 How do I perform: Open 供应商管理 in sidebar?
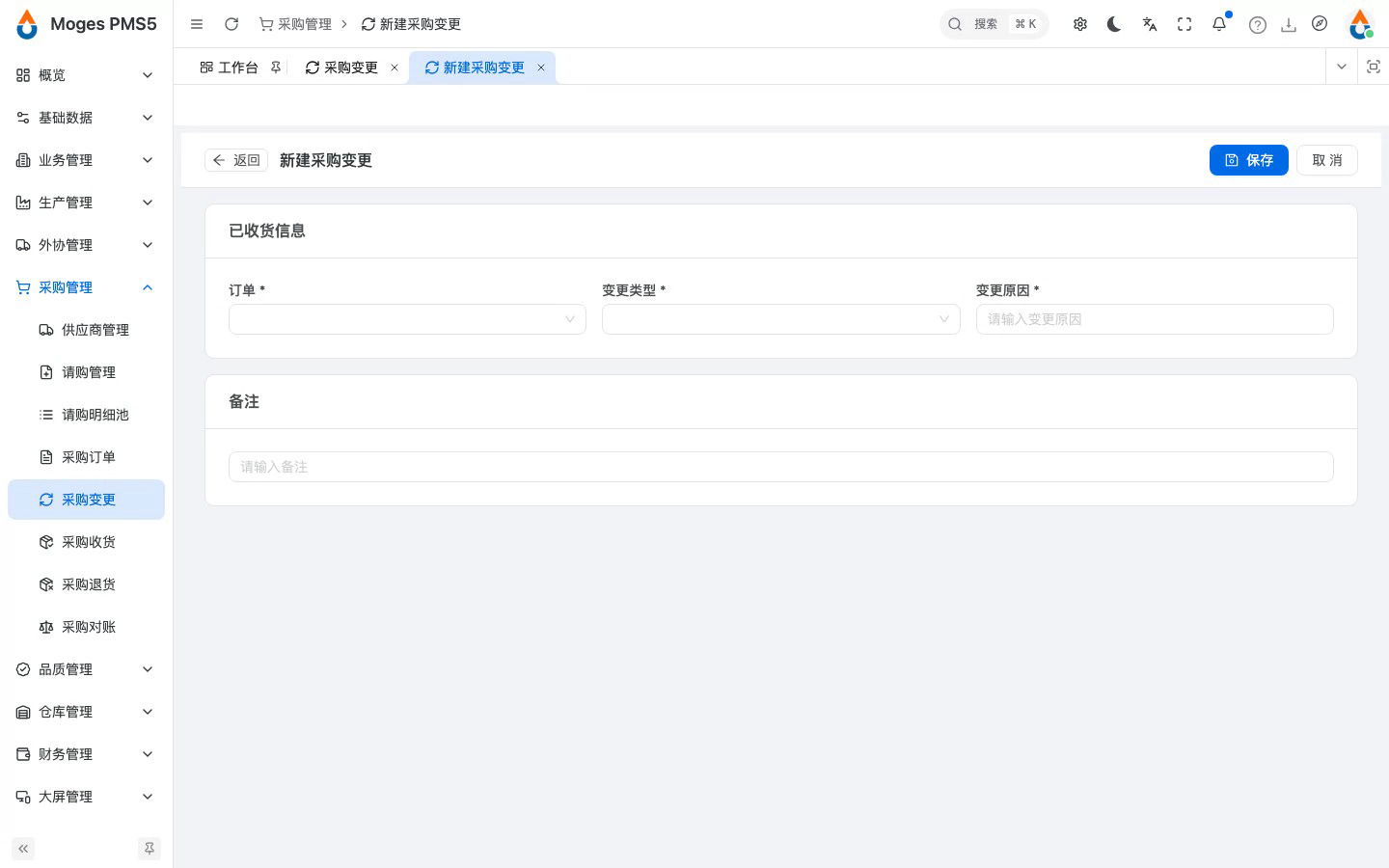click(86, 330)
